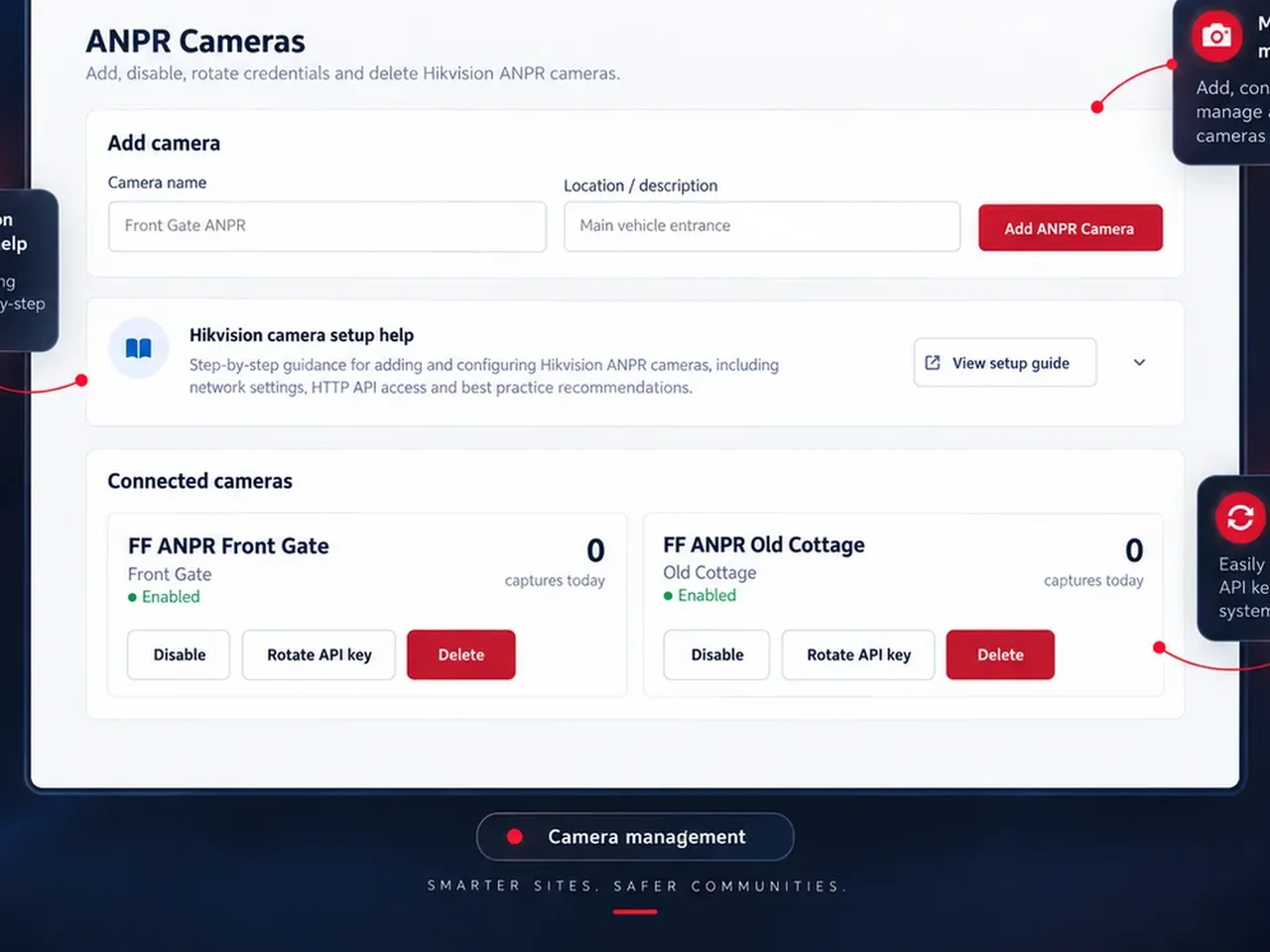Click the FF ANPR Front Gate title

click(x=228, y=546)
